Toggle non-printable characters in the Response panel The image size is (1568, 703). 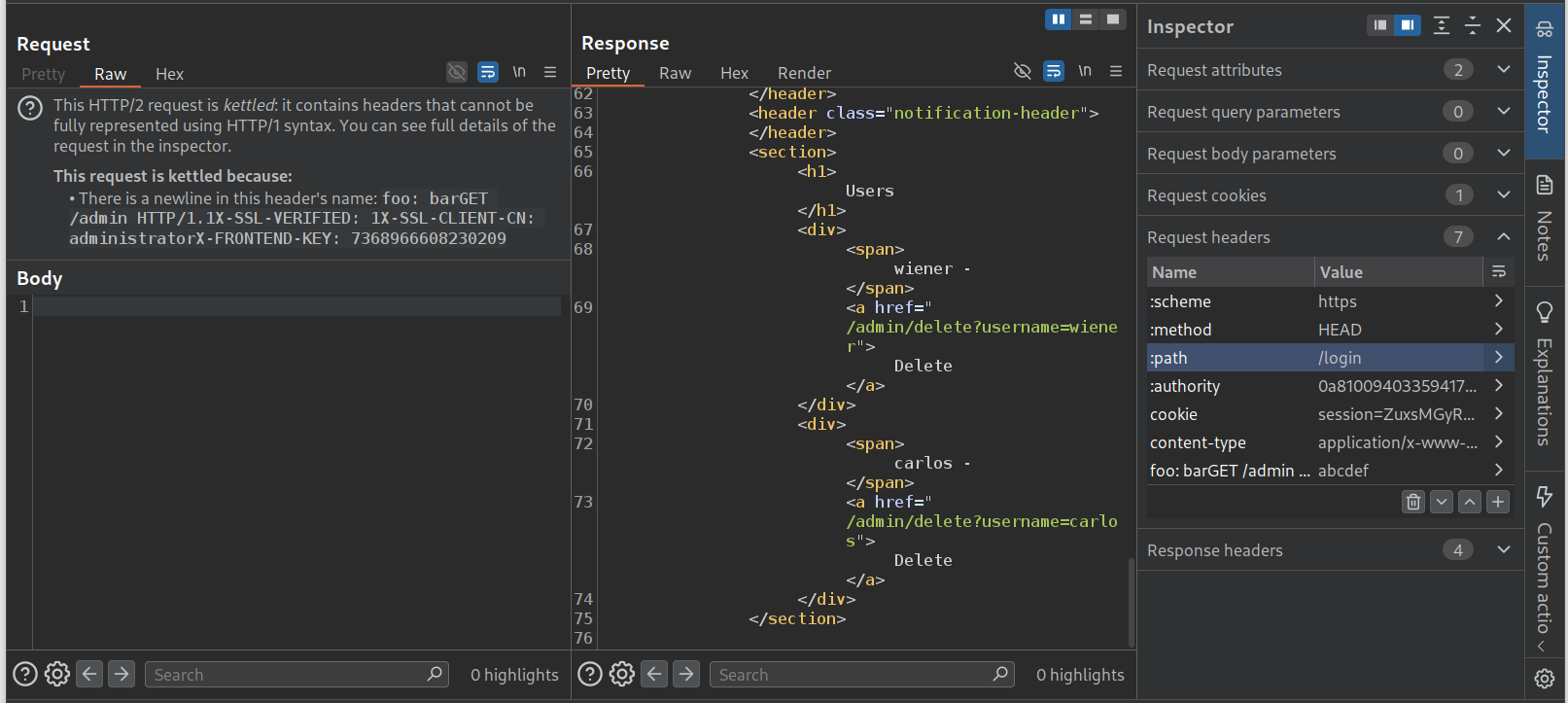[1085, 71]
